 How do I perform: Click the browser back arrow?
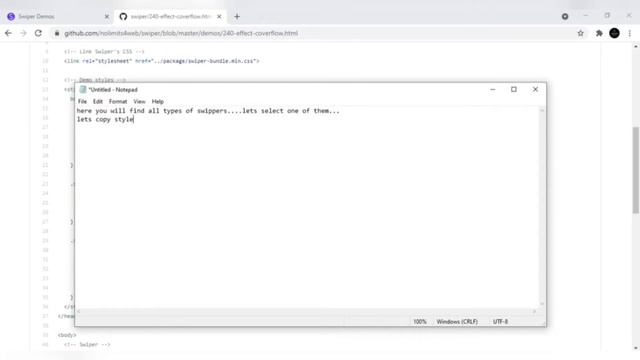click(9, 33)
